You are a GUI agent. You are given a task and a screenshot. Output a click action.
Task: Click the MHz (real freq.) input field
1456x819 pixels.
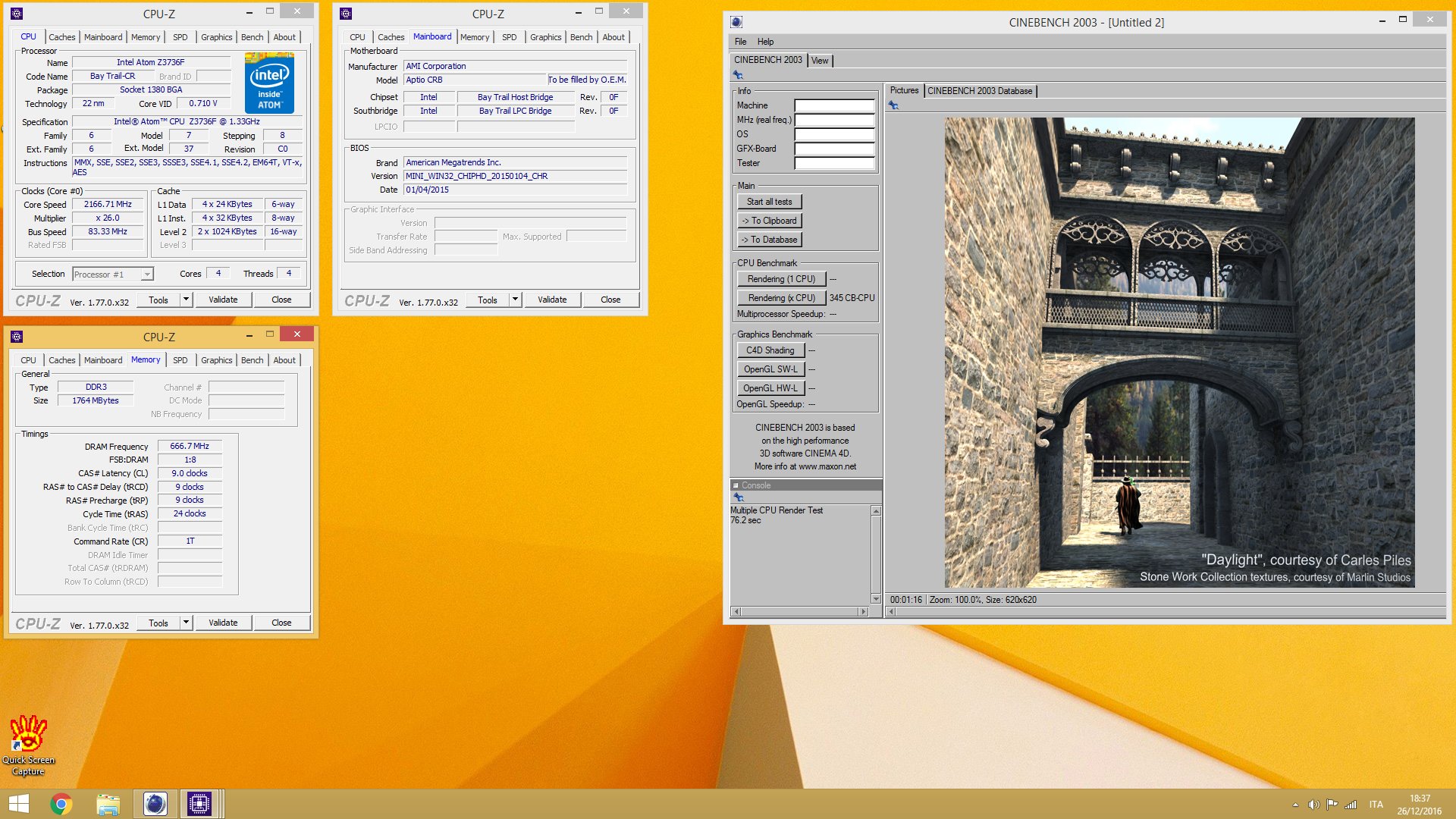834,120
